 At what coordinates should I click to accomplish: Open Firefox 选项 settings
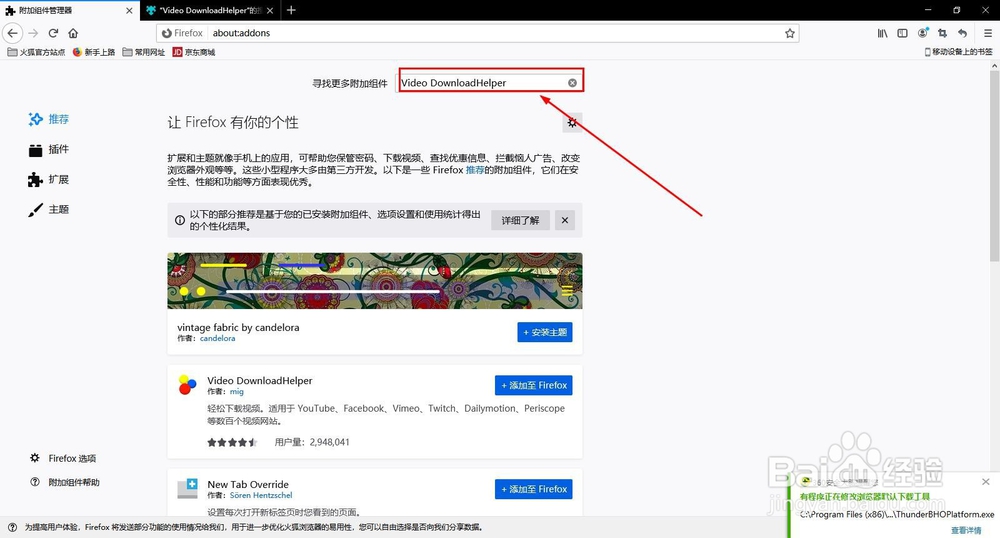pyautogui.click(x=62, y=458)
